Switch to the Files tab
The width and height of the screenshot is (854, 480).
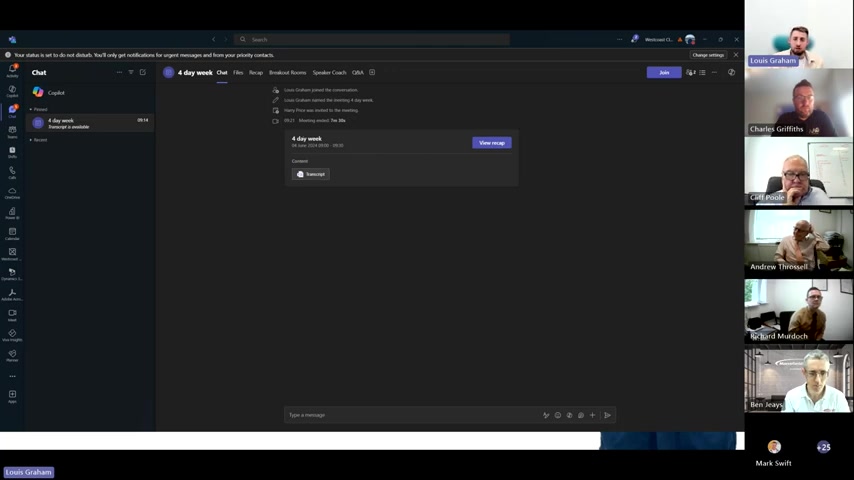238,72
